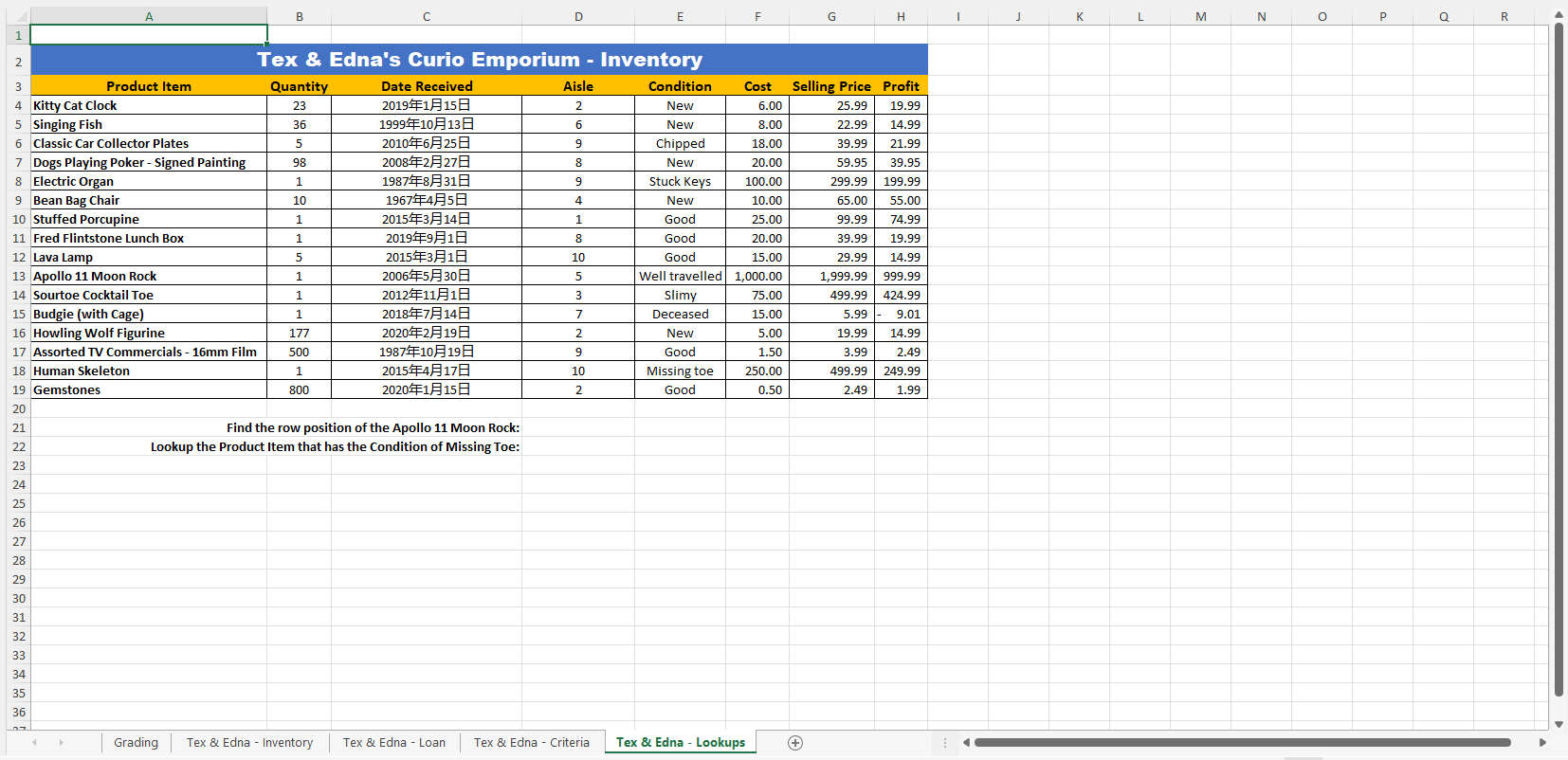Click the vertical scrollbar thumb

[x=1559, y=360]
